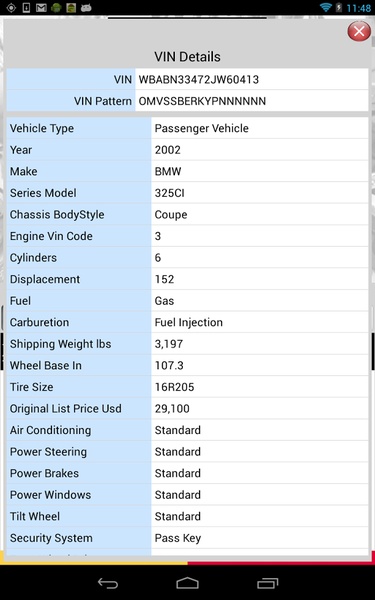Image resolution: width=375 pixels, height=600 pixels.
Task: Tap the Wheel Base In label
Action: click(x=46, y=365)
